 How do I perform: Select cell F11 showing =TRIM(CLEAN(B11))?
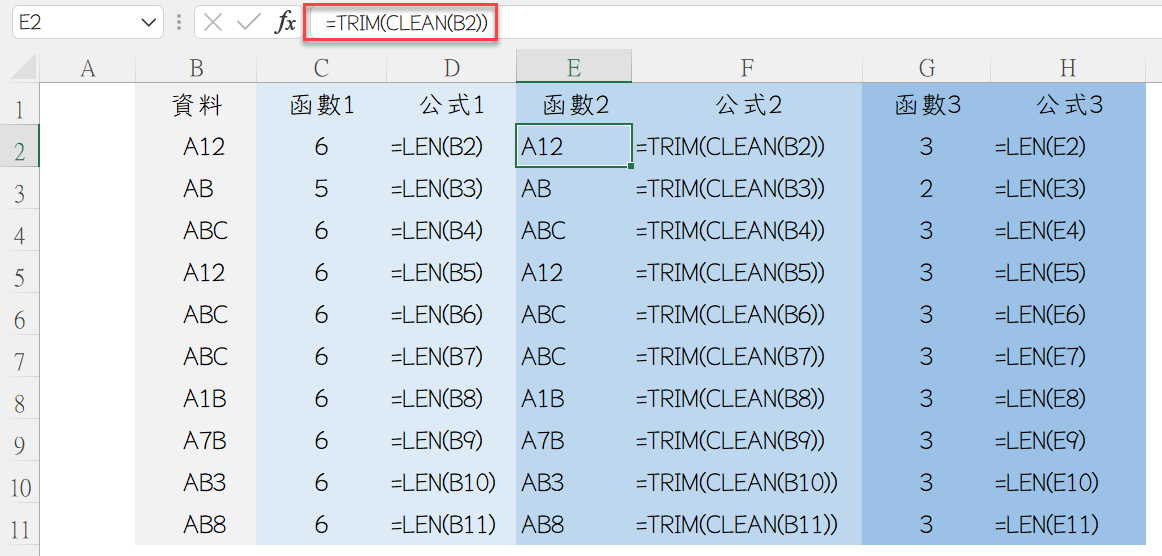click(746, 525)
